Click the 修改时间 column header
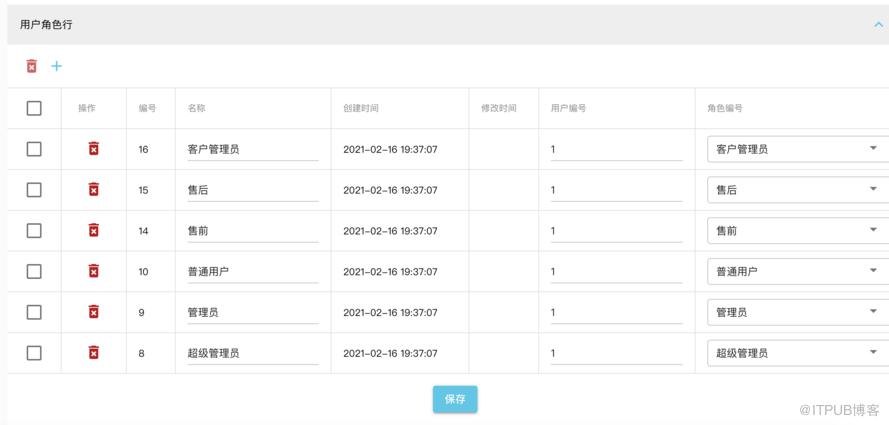 coord(499,108)
